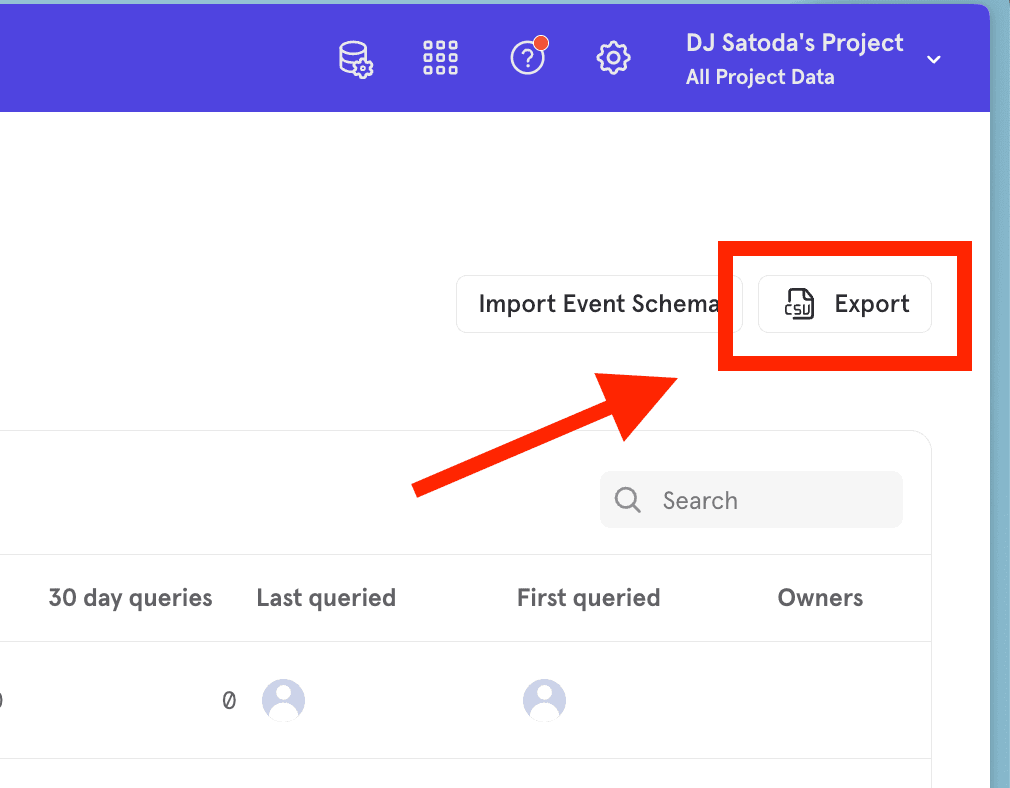Open the All Project Data selector
Image resolution: width=1010 pixels, height=788 pixels.
pos(759,77)
